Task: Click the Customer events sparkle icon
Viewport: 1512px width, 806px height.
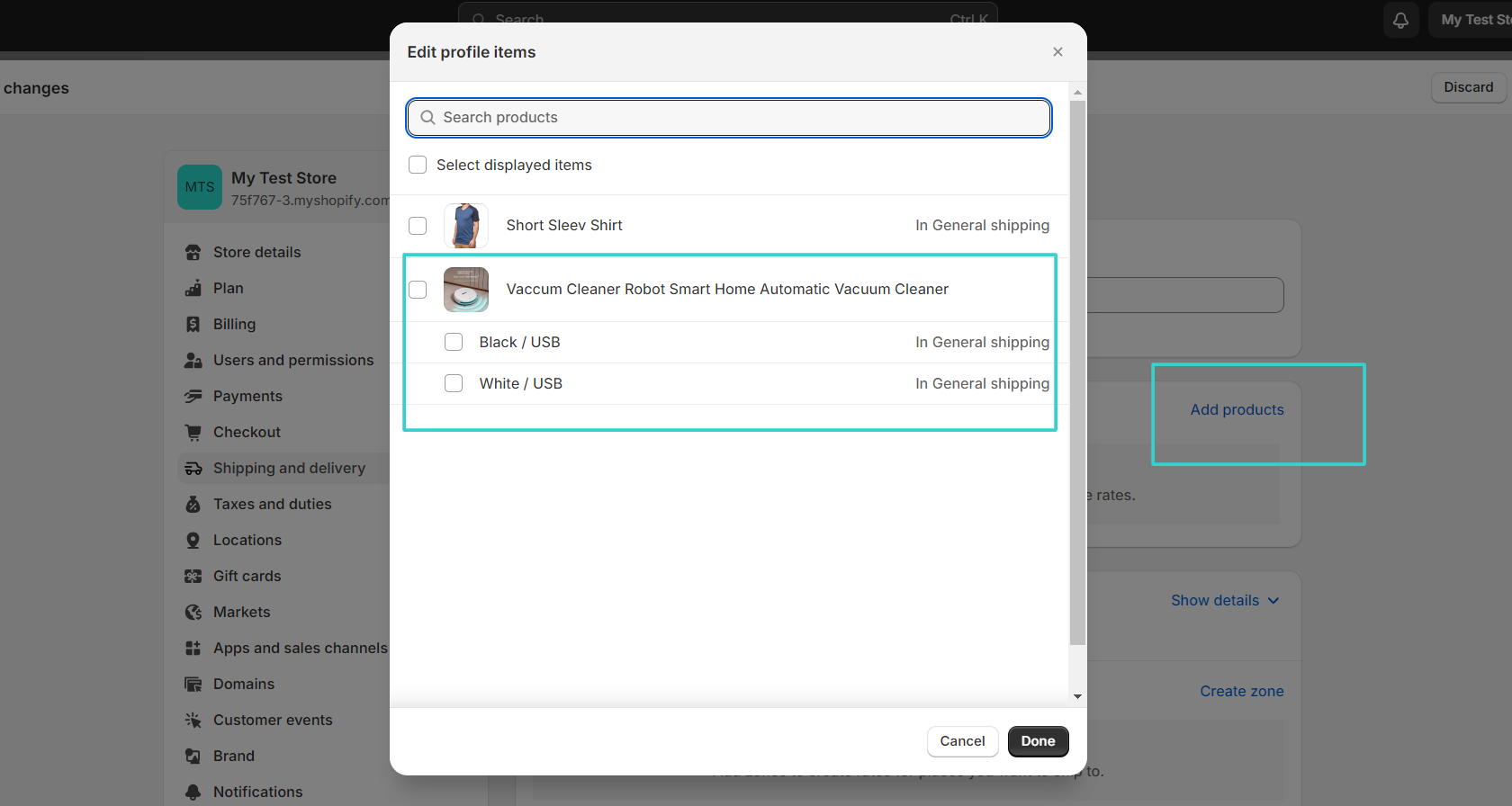Action: point(193,721)
